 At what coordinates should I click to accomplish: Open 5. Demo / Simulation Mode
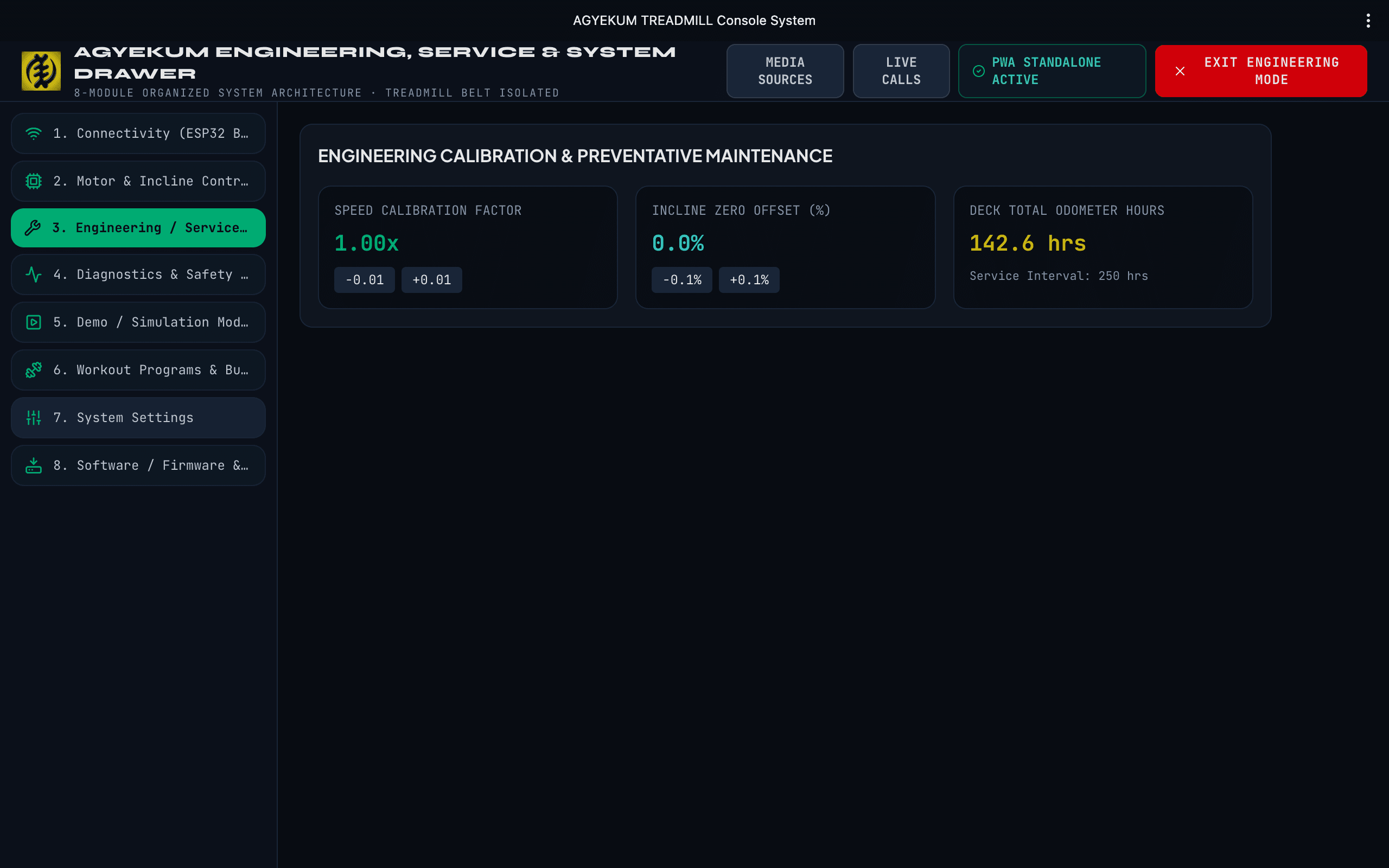click(138, 322)
